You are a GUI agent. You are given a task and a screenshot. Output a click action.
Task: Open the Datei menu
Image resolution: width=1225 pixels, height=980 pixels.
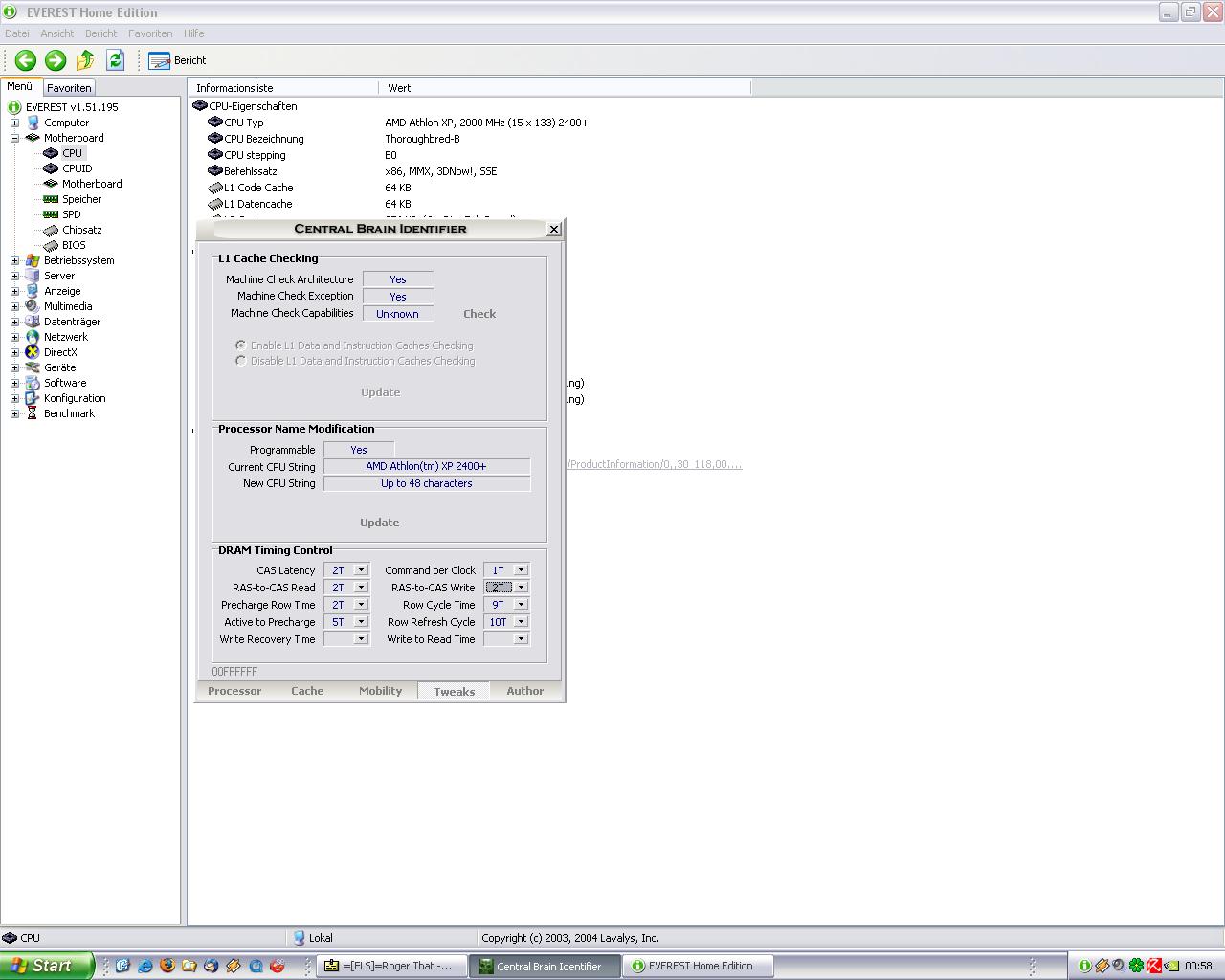tap(17, 33)
